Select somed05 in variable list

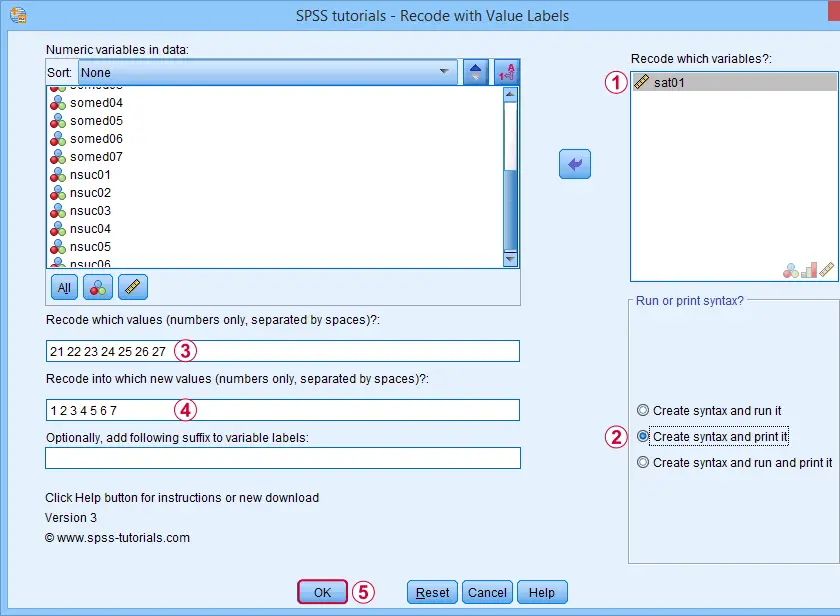(275, 121)
